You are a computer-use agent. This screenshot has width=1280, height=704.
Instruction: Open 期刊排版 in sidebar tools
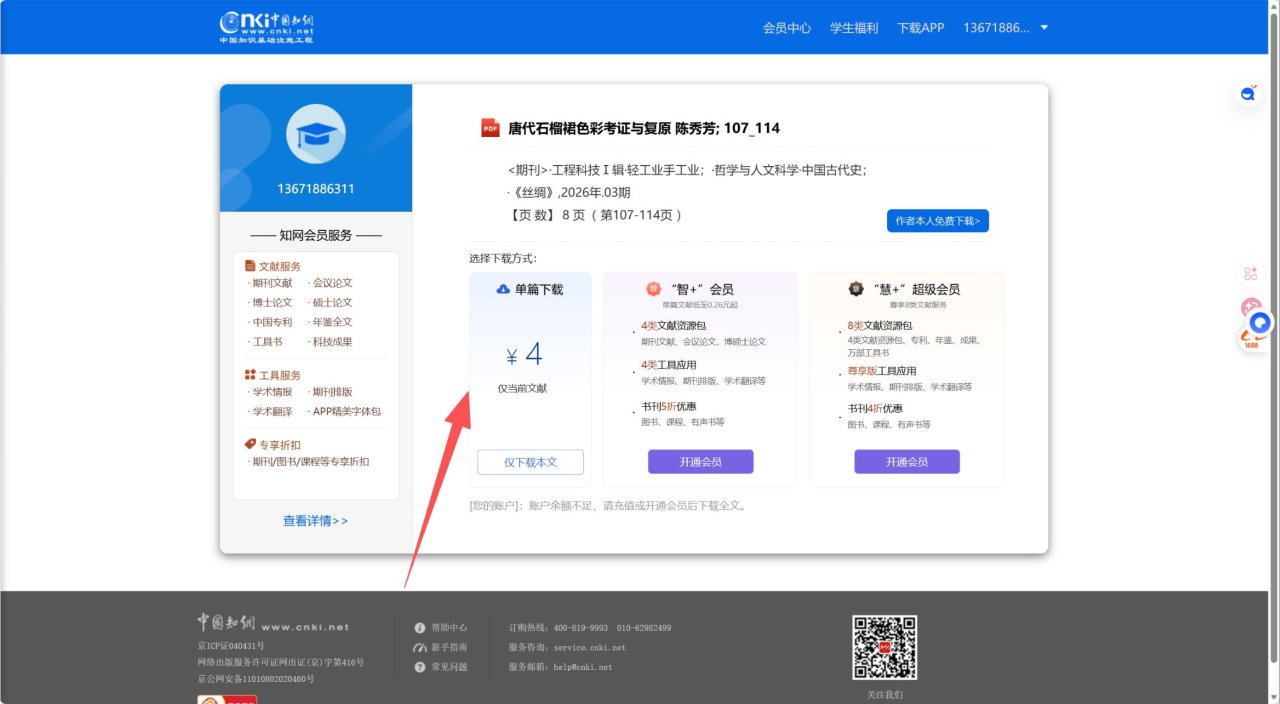(x=332, y=392)
